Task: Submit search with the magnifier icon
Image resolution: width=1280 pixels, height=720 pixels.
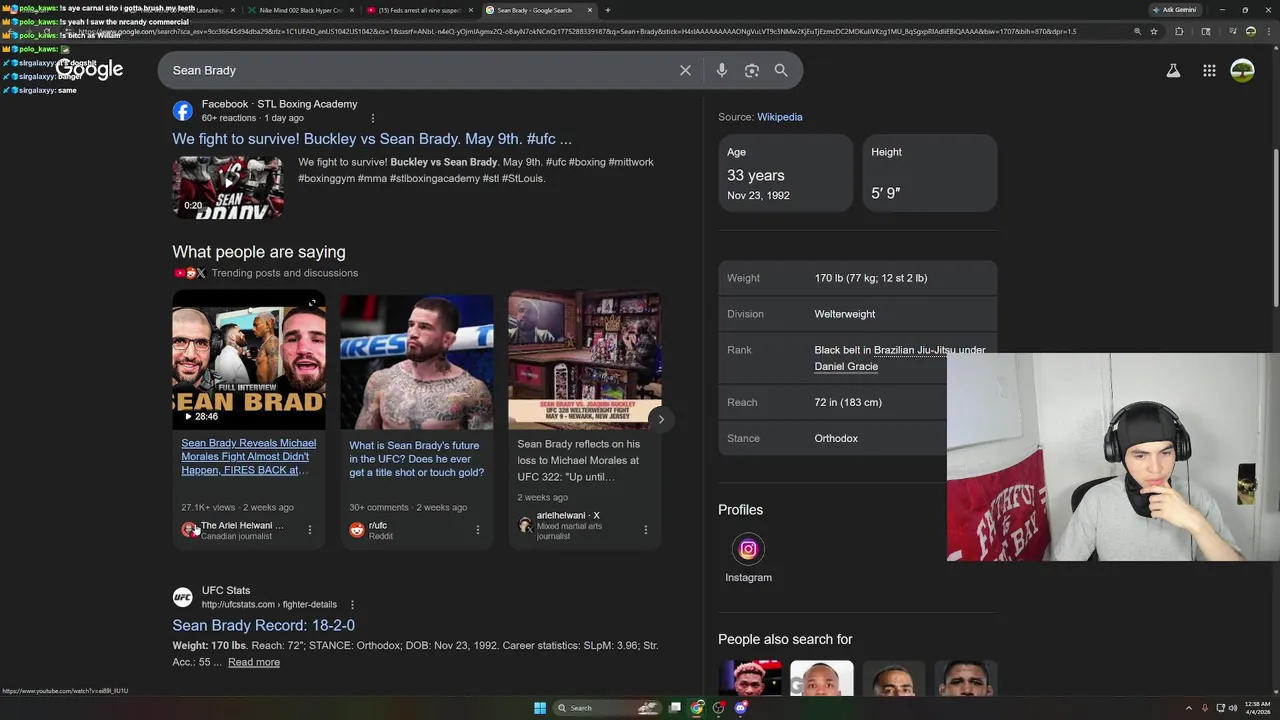Action: click(781, 70)
